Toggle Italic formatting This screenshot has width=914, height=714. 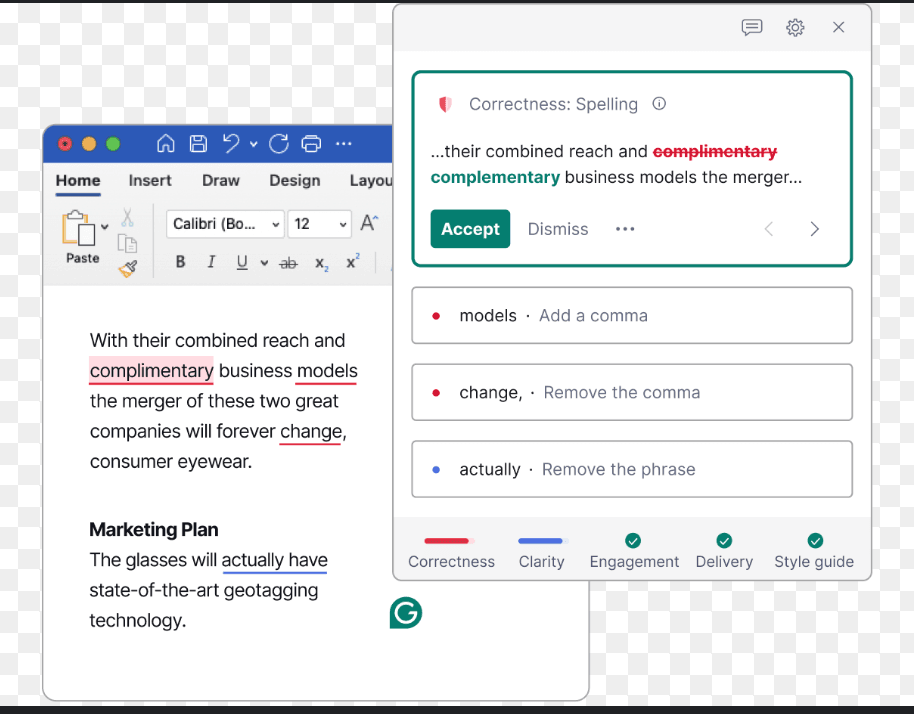point(210,262)
